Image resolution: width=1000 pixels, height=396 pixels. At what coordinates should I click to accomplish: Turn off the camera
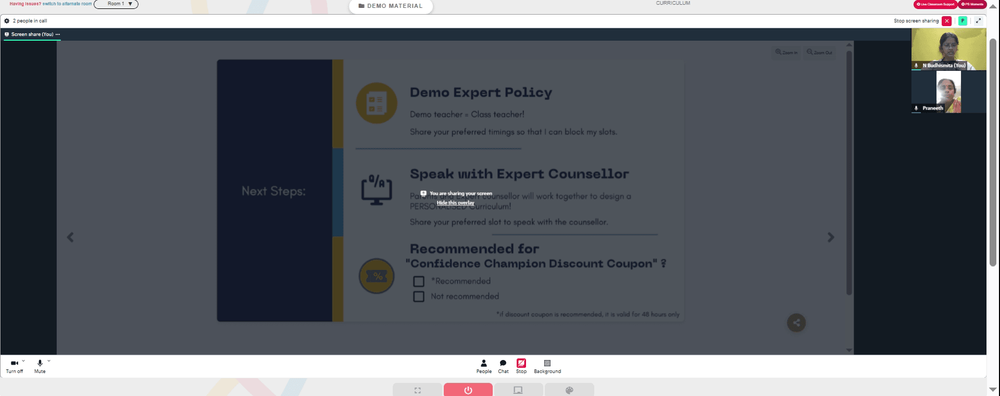click(14, 365)
